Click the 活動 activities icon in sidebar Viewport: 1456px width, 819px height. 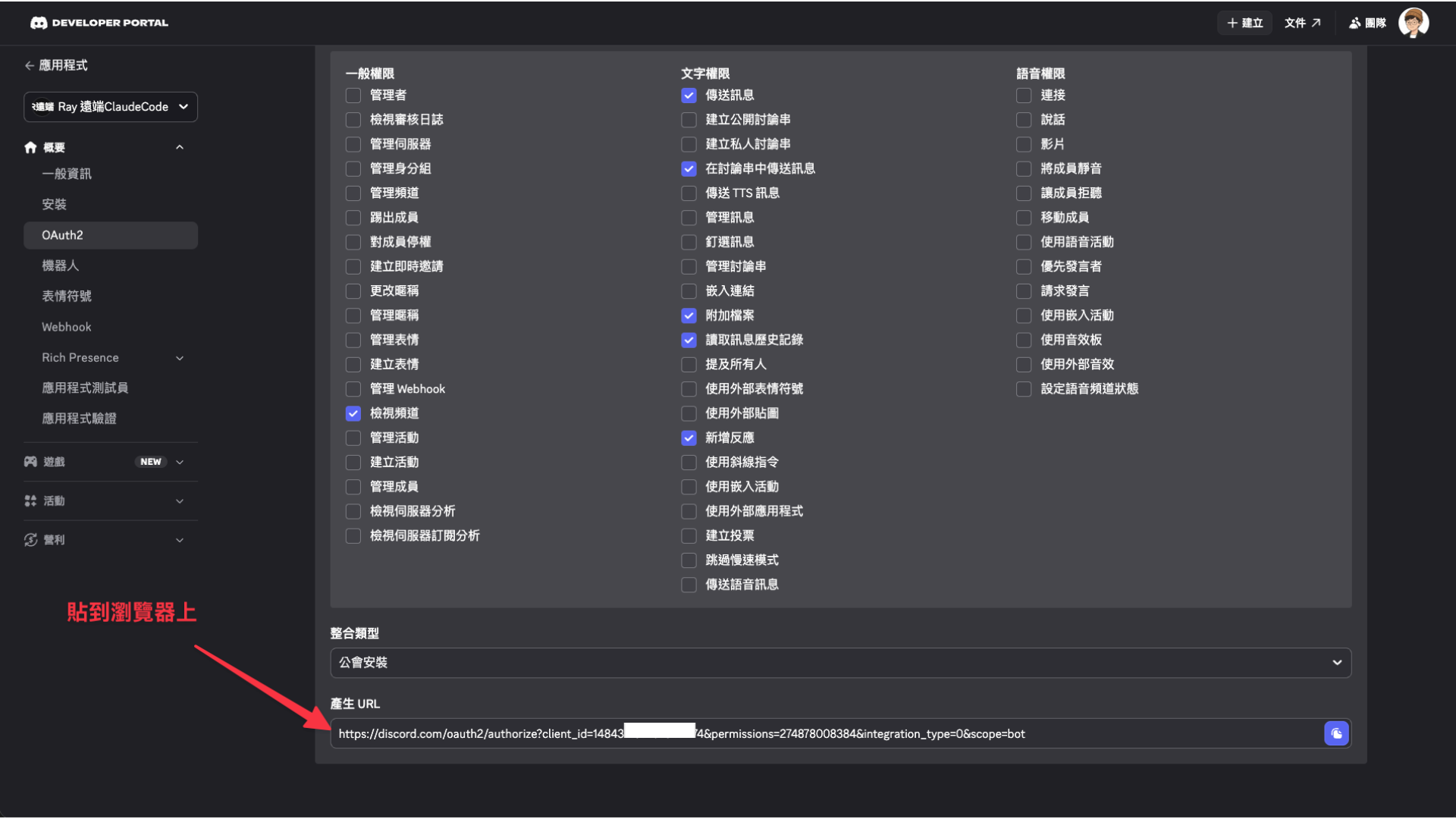click(x=30, y=500)
